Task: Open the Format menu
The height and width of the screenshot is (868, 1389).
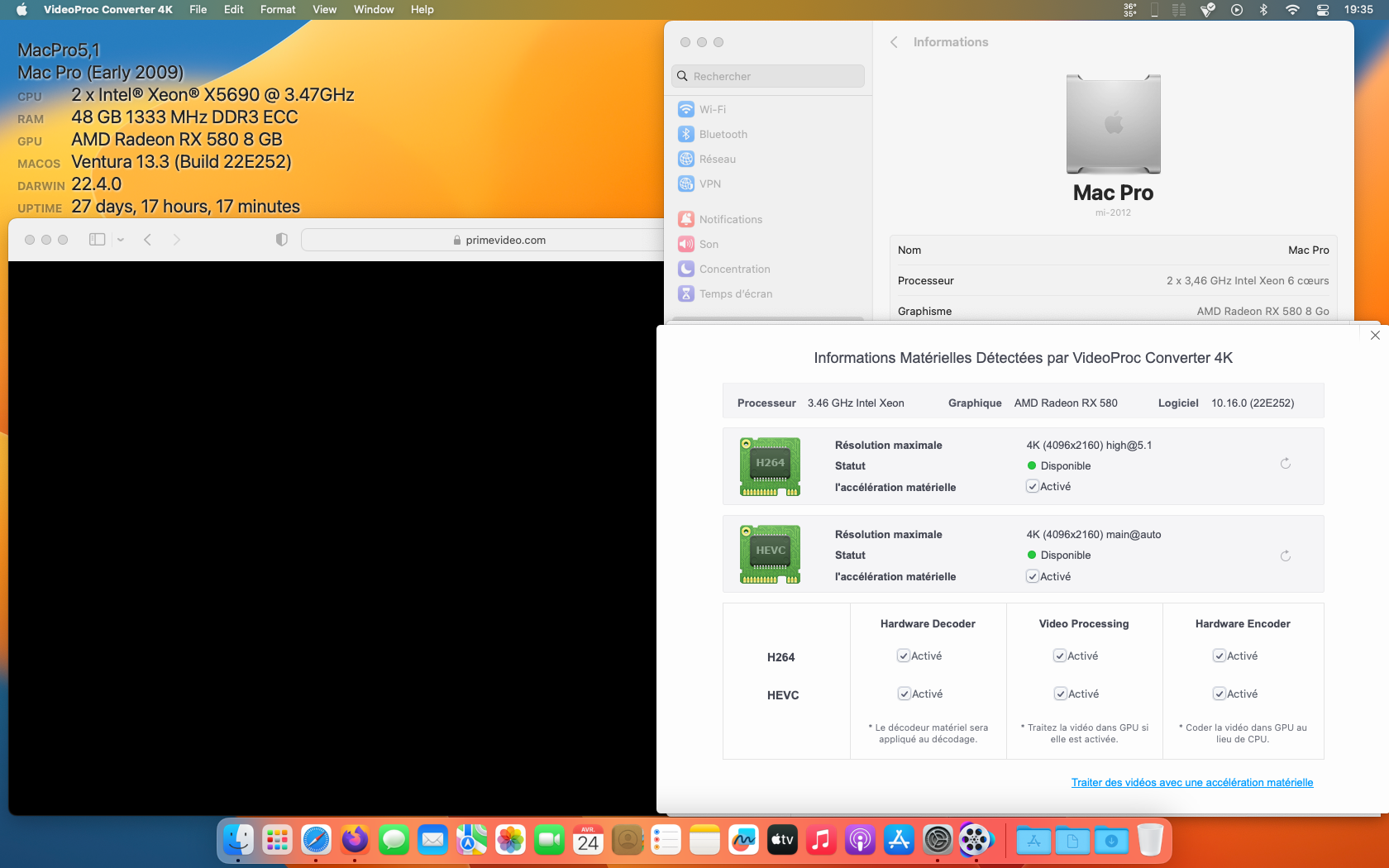Action: [x=278, y=10]
